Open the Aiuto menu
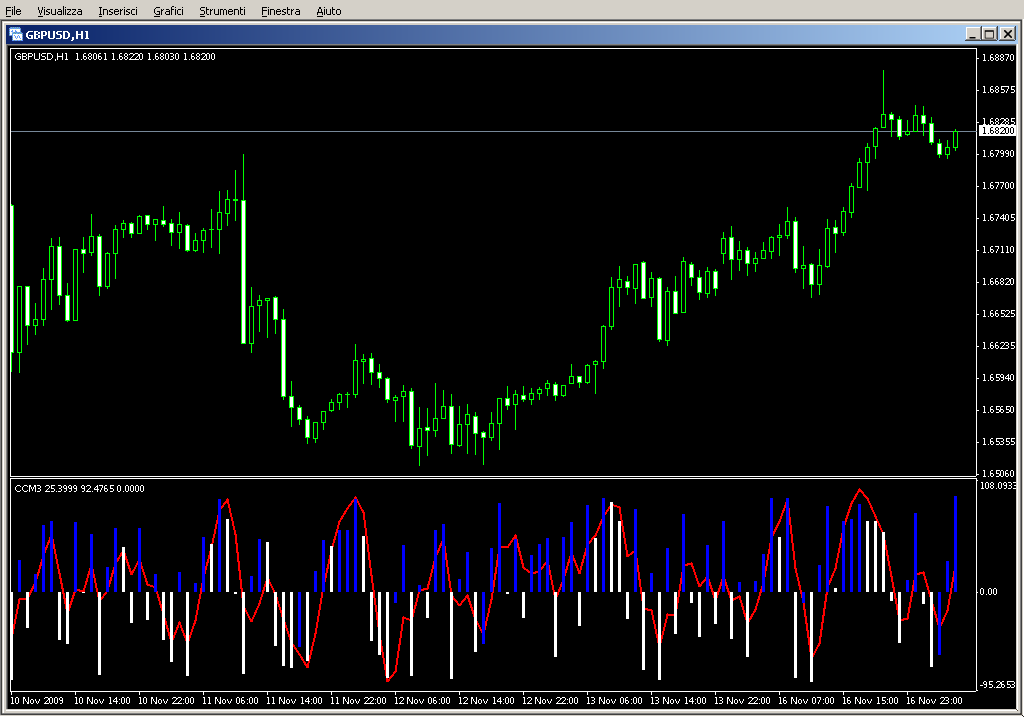The width and height of the screenshot is (1024, 717). [328, 11]
